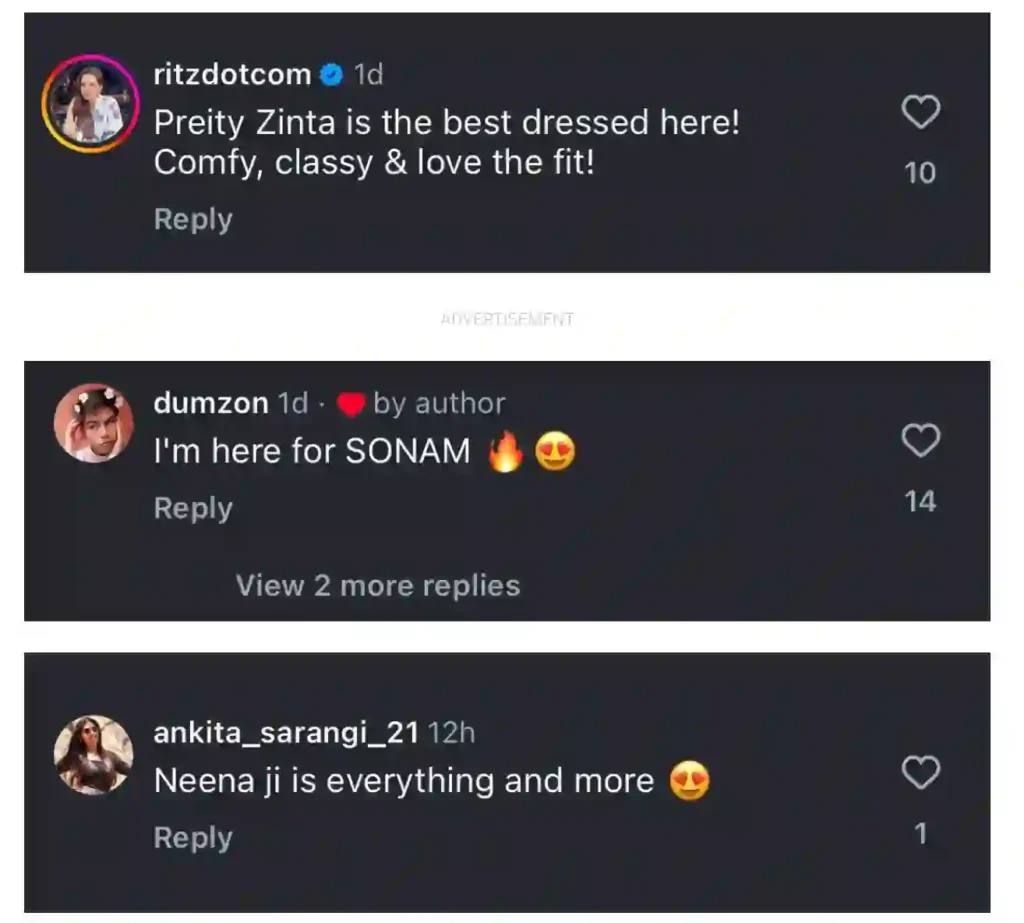
Task: Open ankita_sarangi_21 username link
Action: point(286,733)
